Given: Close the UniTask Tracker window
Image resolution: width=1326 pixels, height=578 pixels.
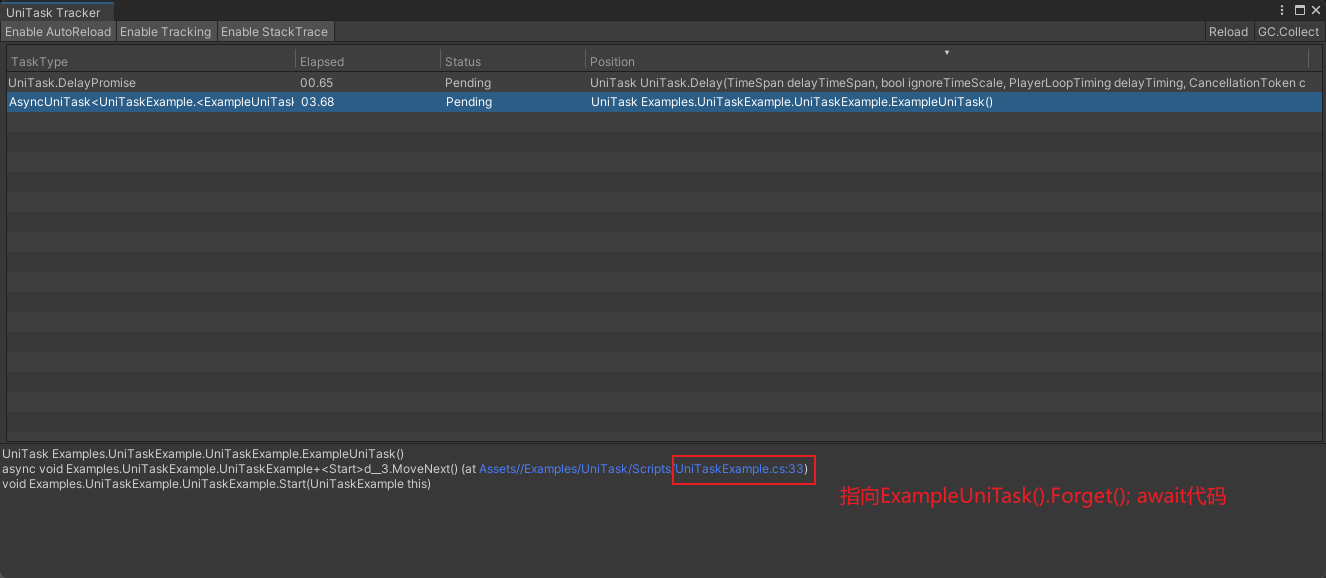Looking at the screenshot, I should (x=1315, y=10).
